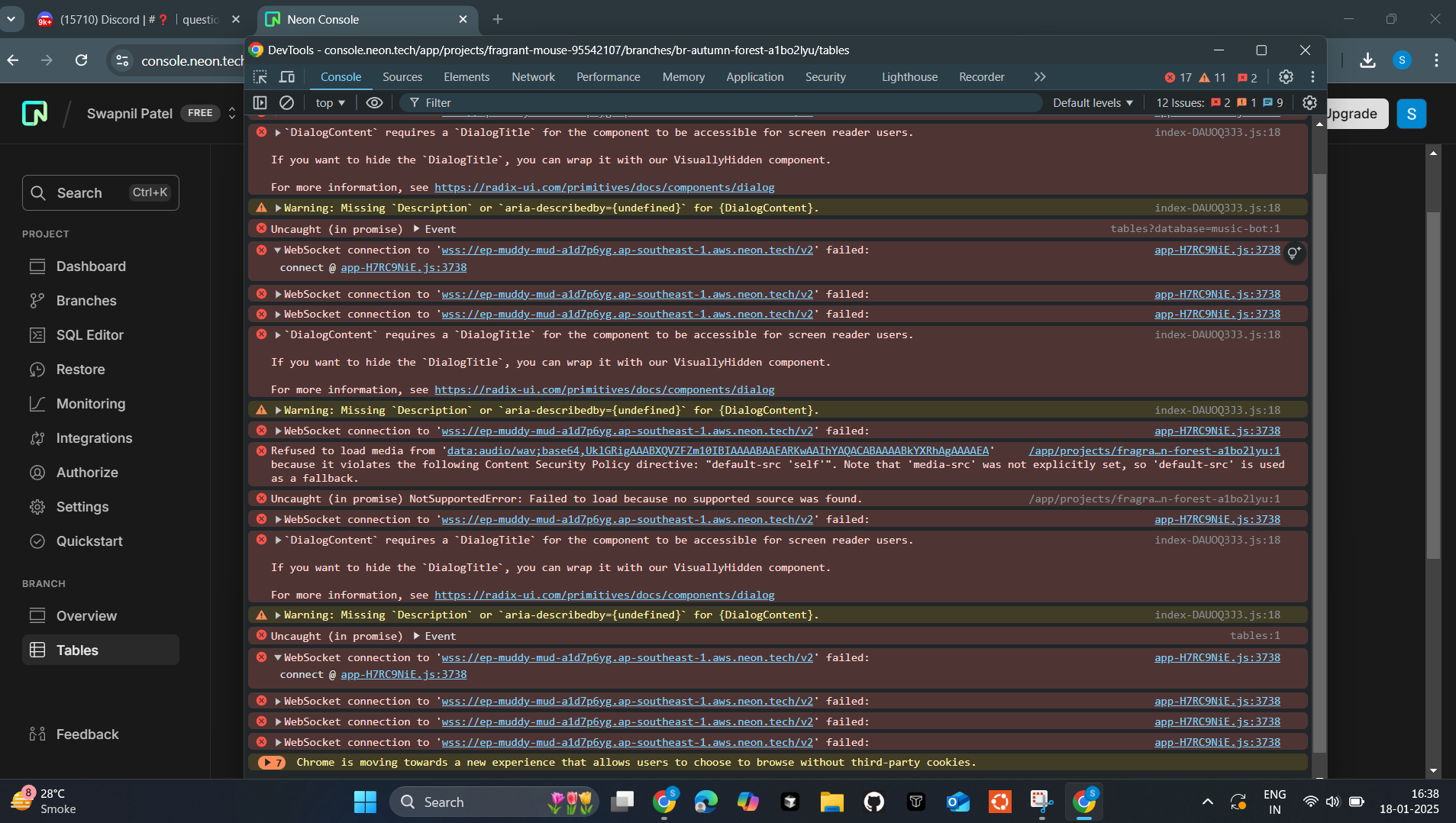The height and width of the screenshot is (823, 1456).
Task: Click the red error count badge 17
Action: 1178,77
